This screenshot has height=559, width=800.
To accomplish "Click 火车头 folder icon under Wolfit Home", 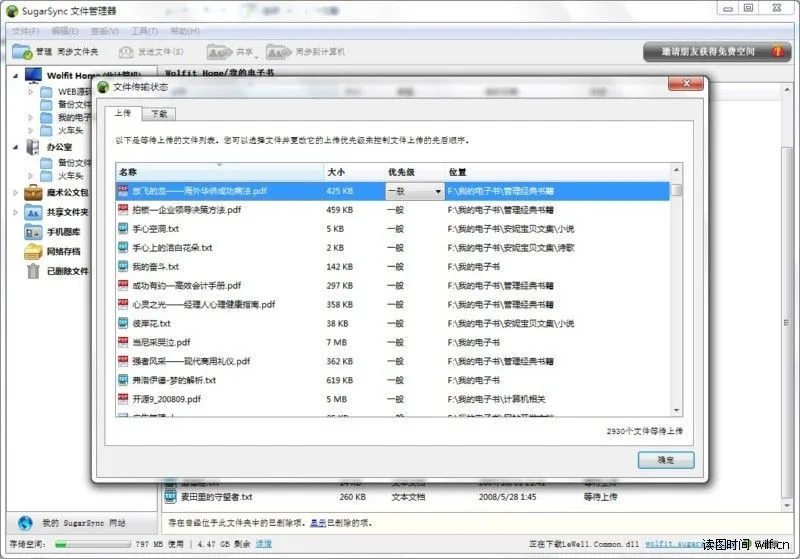I will pyautogui.click(x=46, y=131).
